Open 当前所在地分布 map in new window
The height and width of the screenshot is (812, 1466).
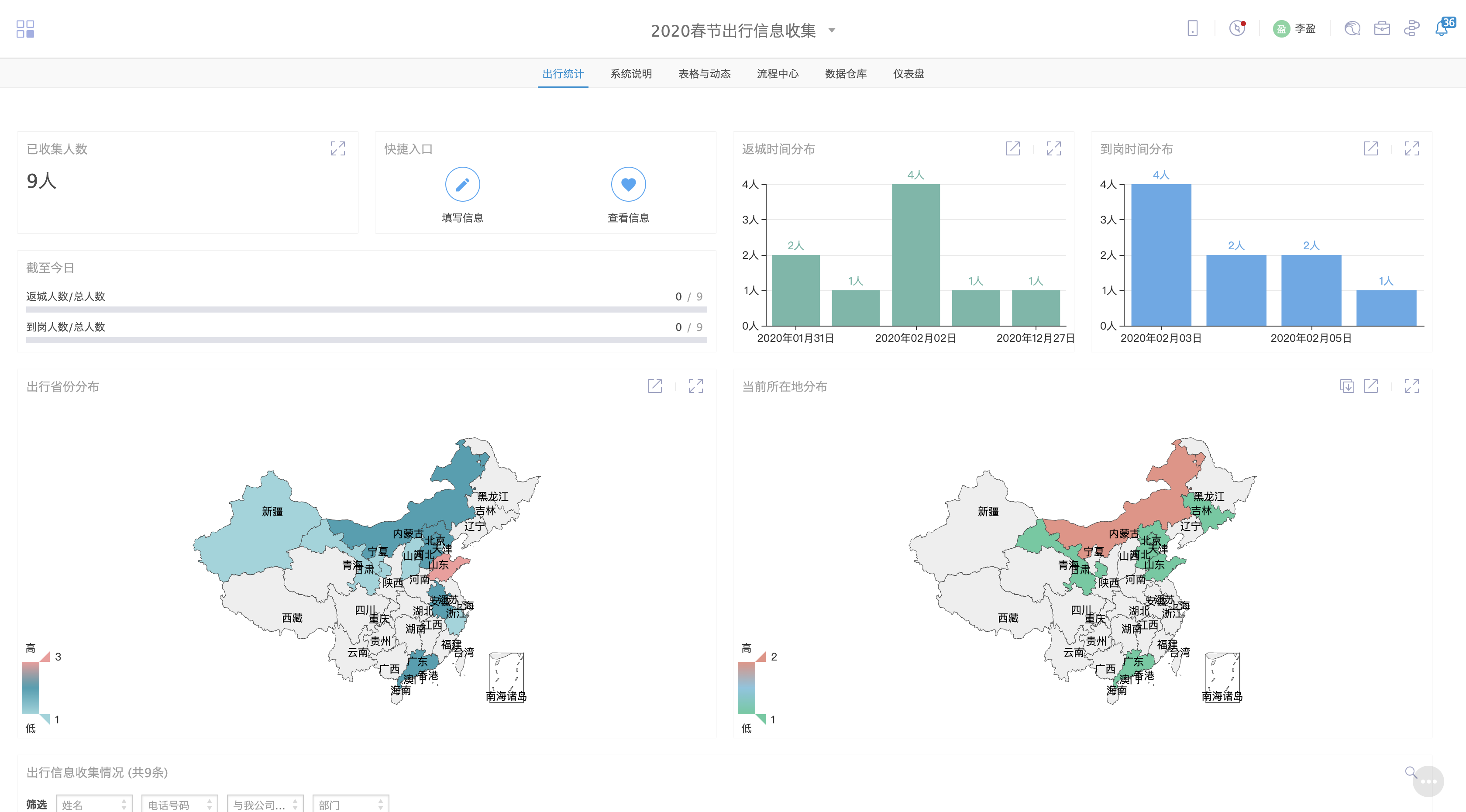point(1370,386)
